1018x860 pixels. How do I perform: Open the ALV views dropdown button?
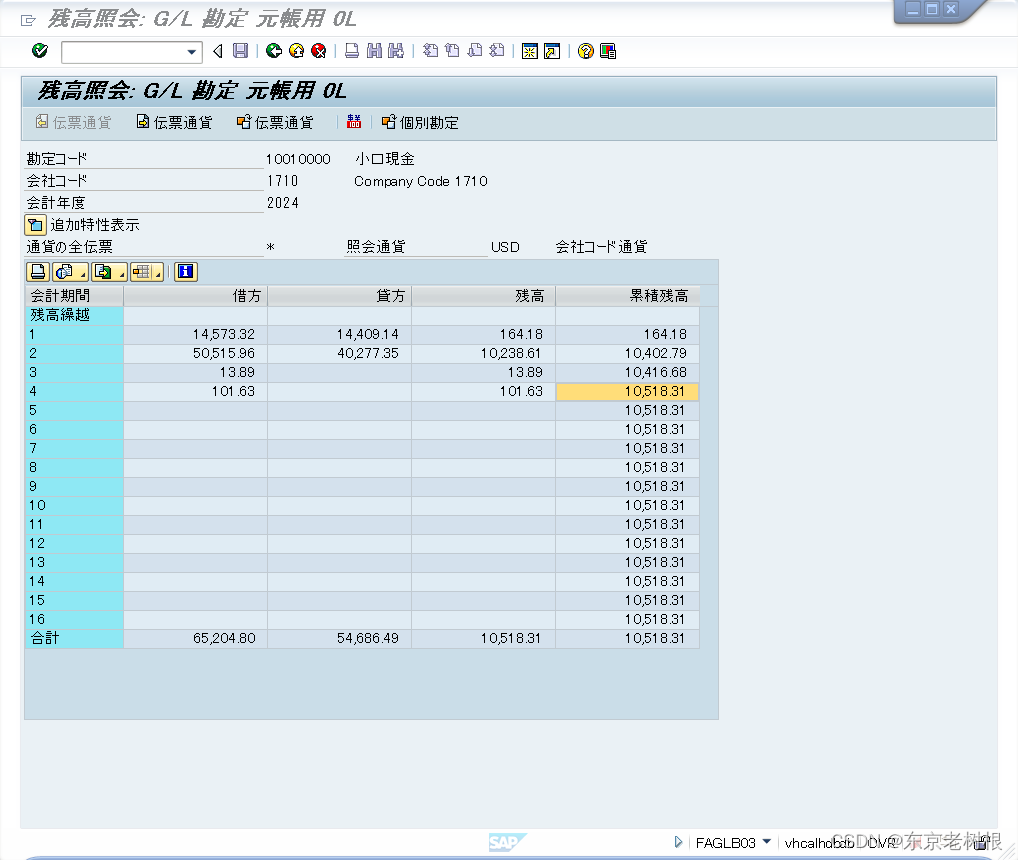pos(70,272)
